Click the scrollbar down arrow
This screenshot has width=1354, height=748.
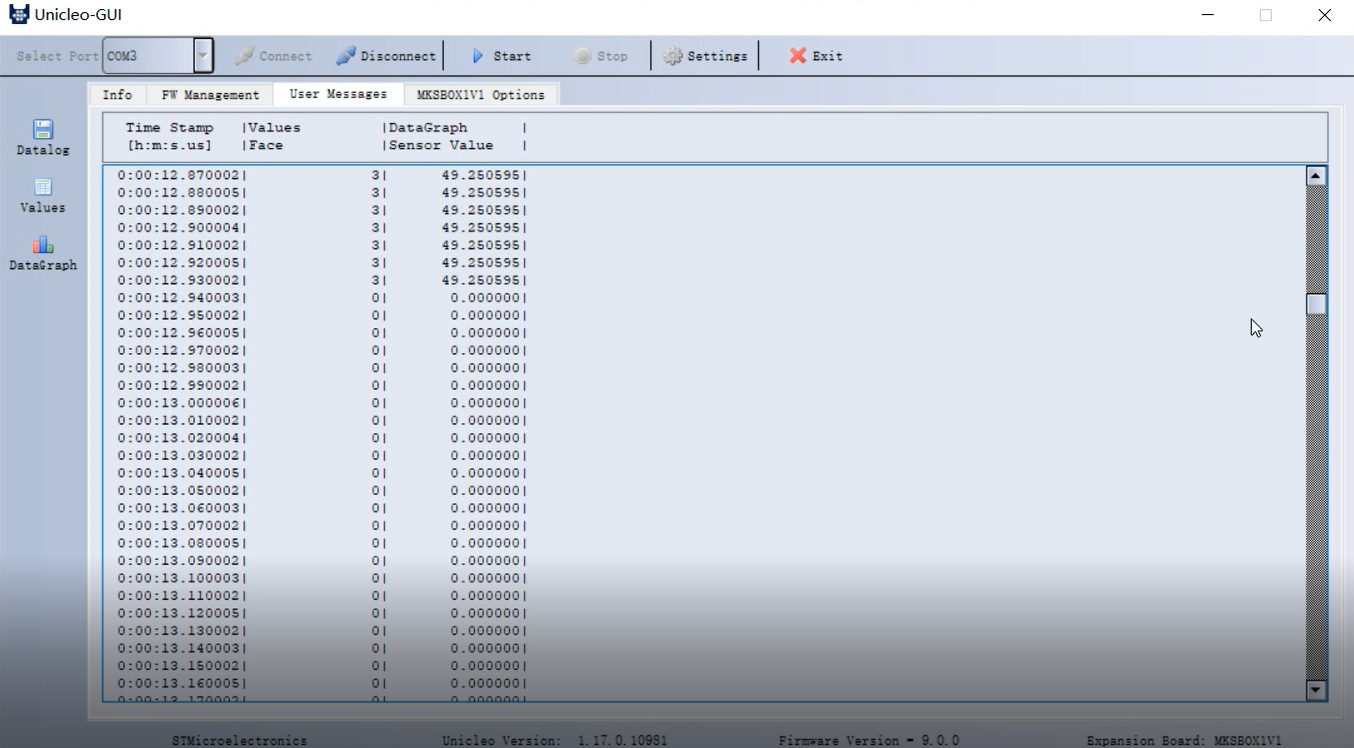pyautogui.click(x=1316, y=690)
